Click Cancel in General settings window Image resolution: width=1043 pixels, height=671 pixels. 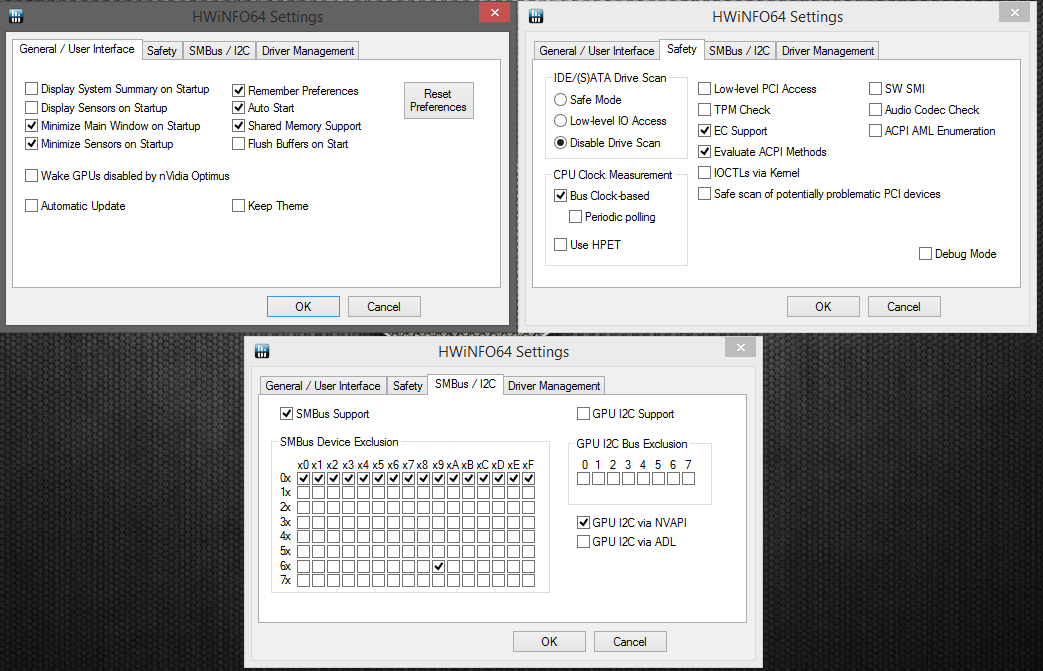[384, 307]
